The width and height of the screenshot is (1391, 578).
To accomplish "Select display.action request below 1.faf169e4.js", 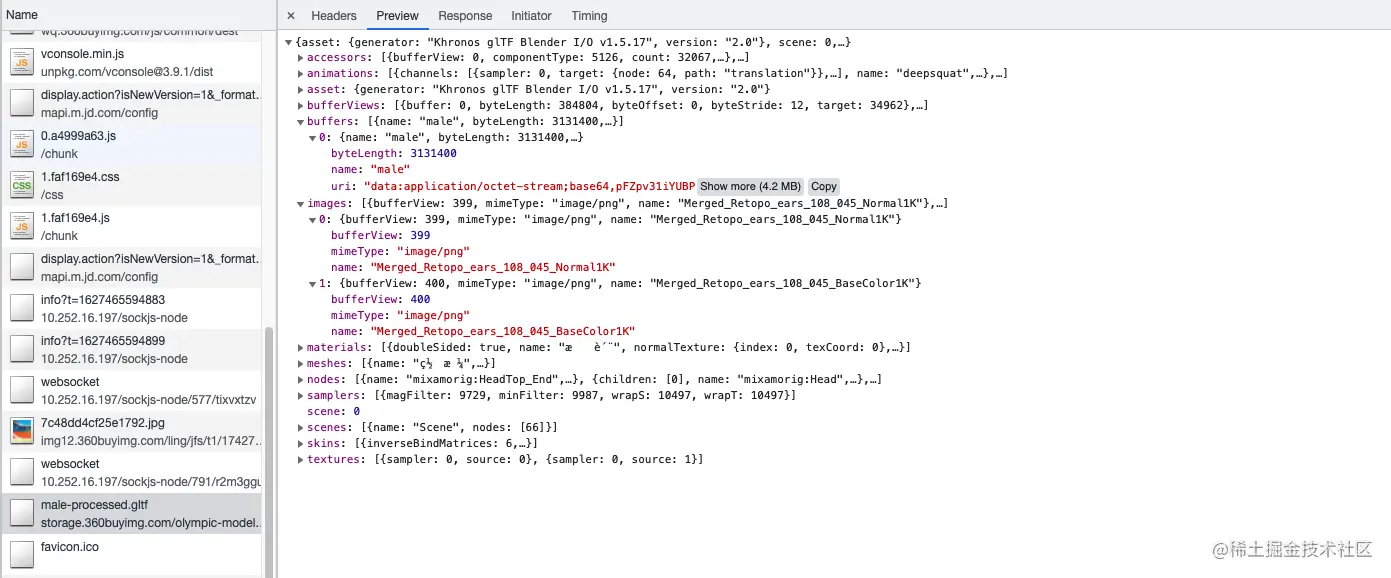I will (131, 267).
